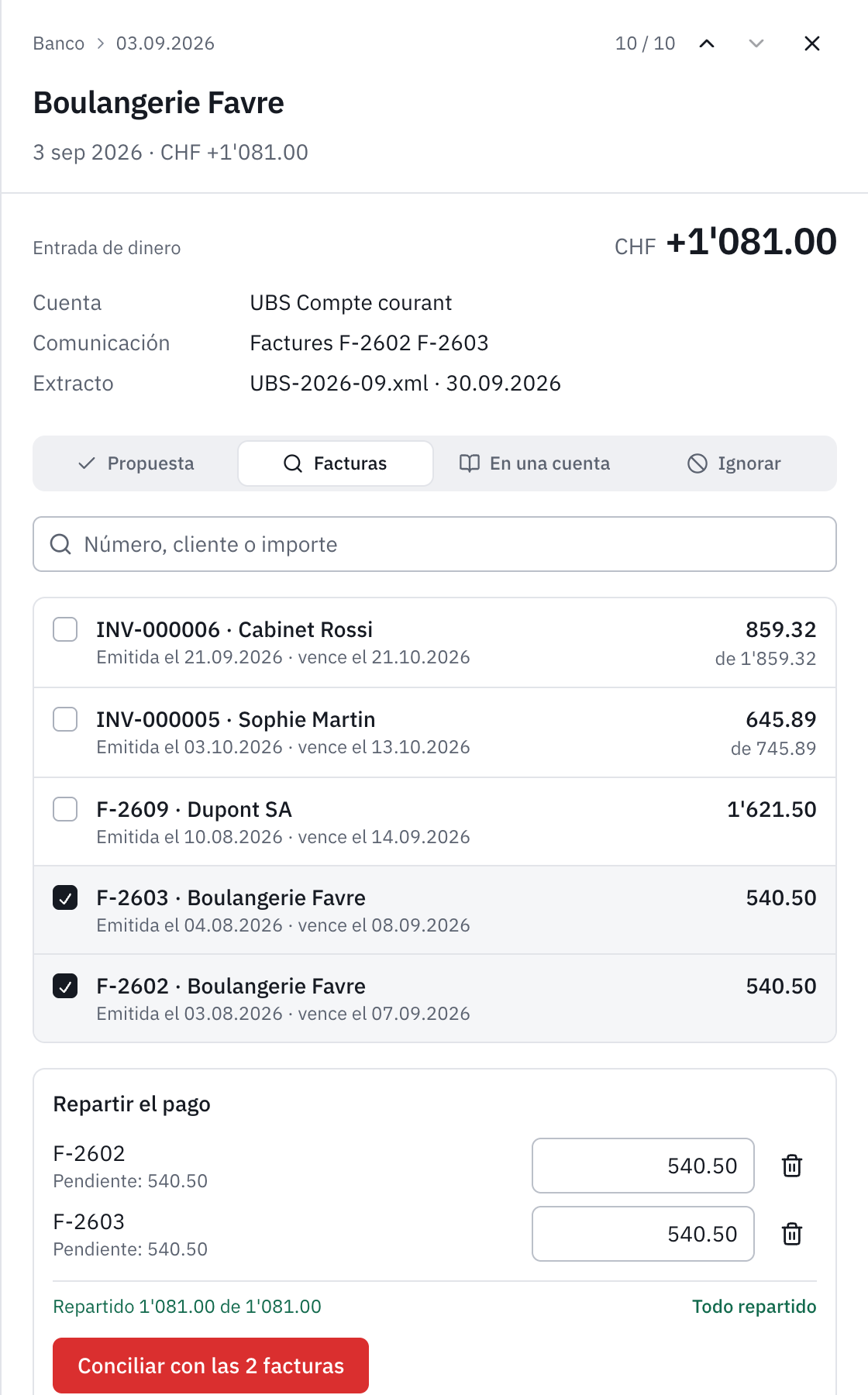
Task: Focus the Número, cliente o importe search field
Action: click(435, 544)
